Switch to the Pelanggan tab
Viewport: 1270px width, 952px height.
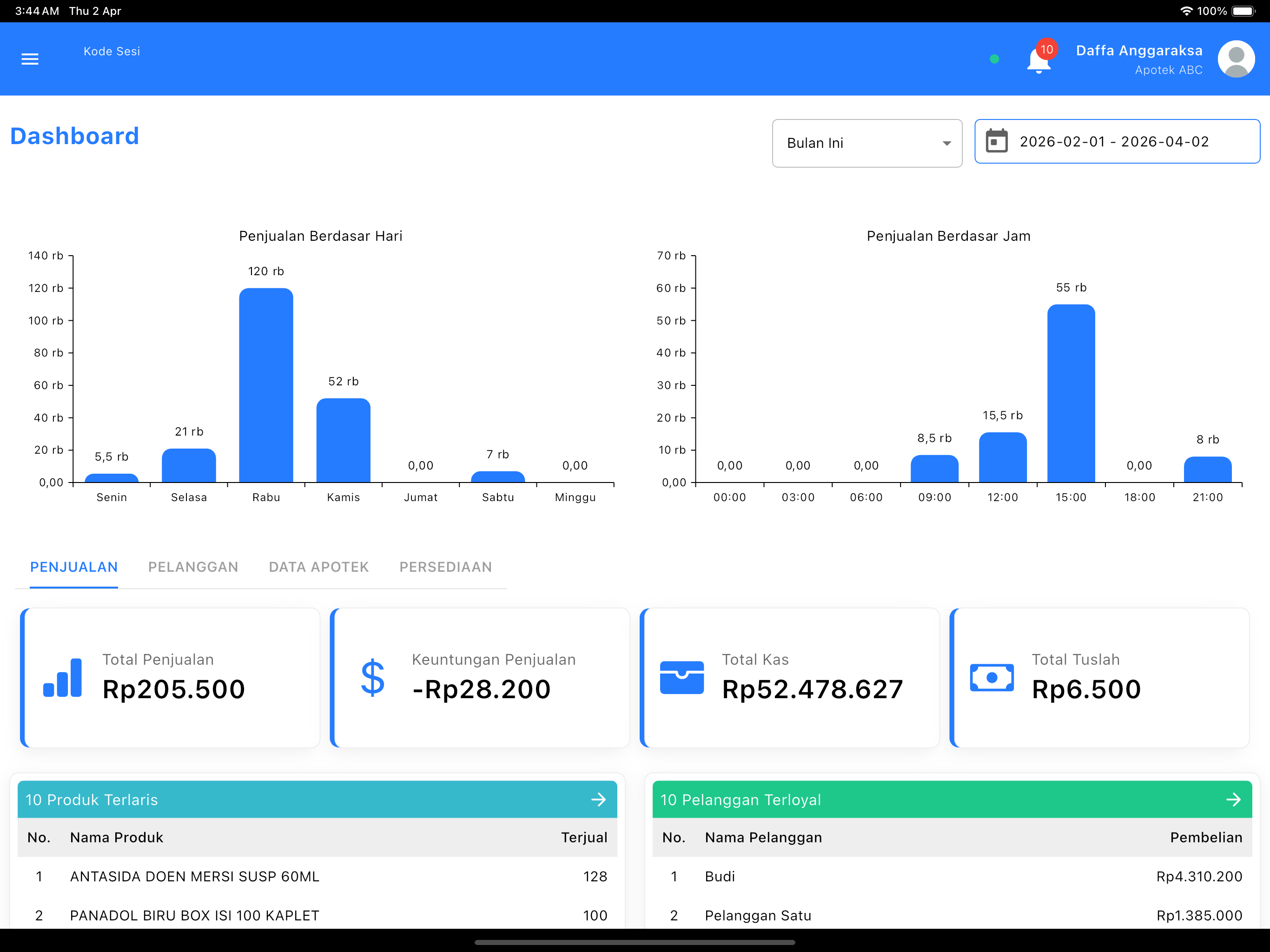[193, 567]
